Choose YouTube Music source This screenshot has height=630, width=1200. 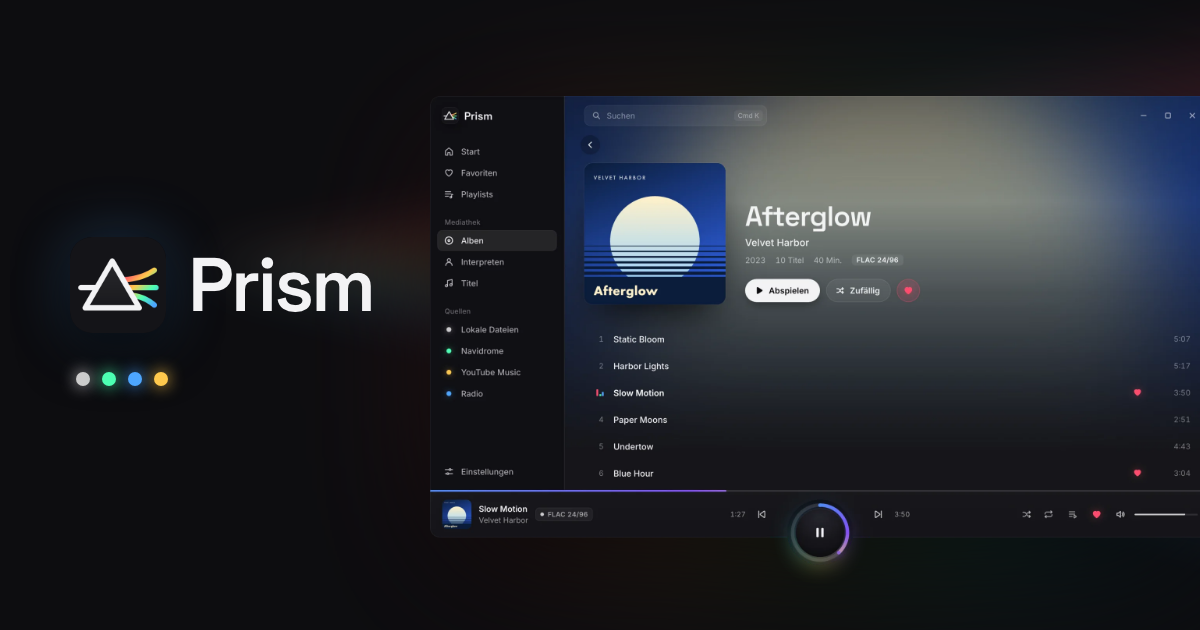497,372
